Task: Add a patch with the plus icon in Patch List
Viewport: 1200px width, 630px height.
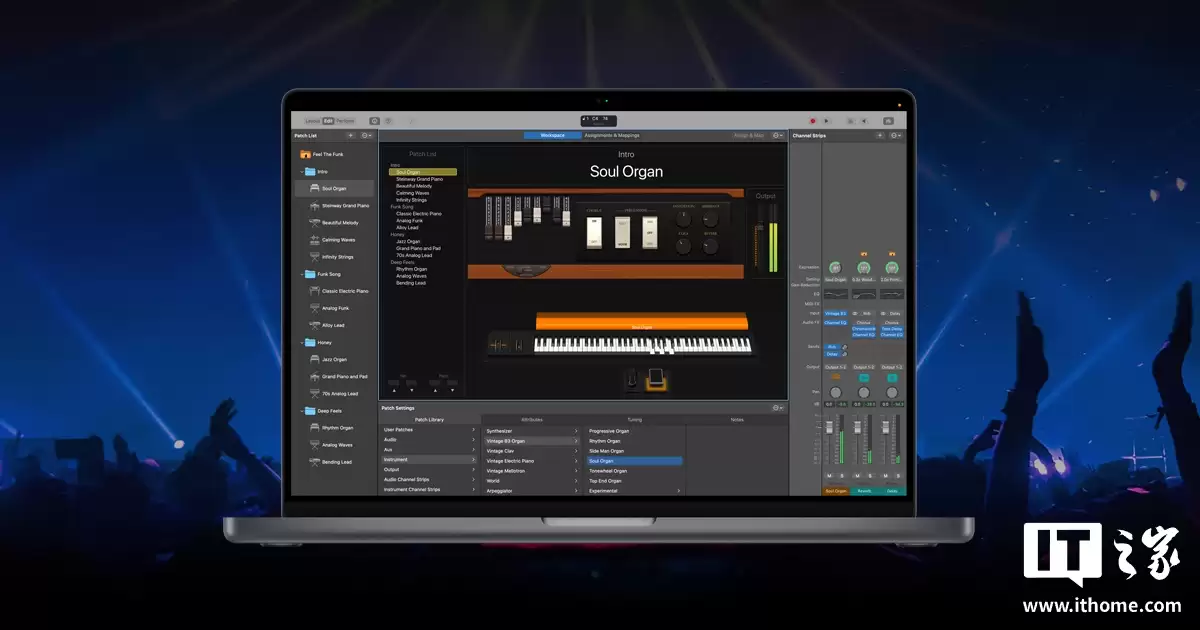Action: click(350, 135)
